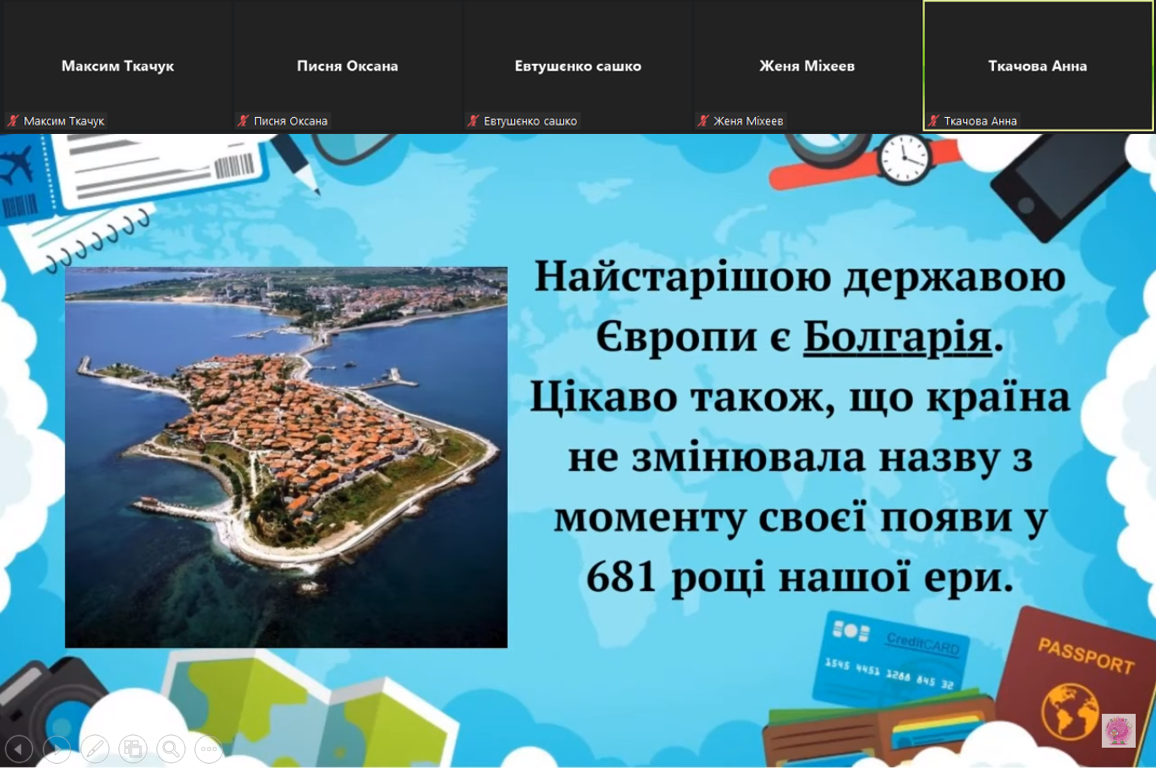Screen dimensions: 1158x768
Task: Click the aerial peninsula town photo
Action: (287, 457)
